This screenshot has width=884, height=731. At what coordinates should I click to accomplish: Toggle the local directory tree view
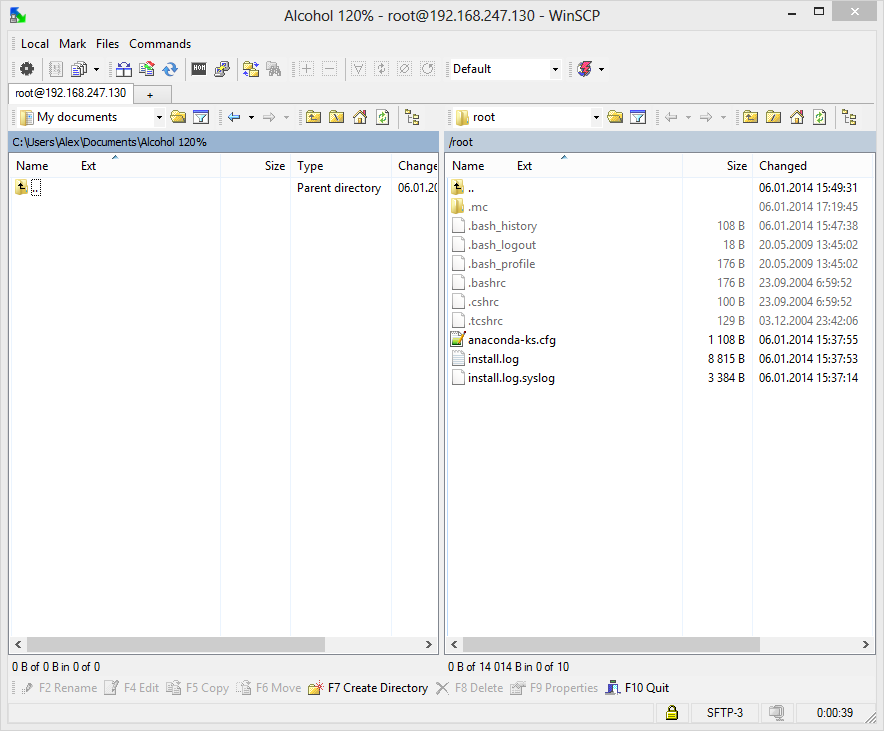[412, 117]
